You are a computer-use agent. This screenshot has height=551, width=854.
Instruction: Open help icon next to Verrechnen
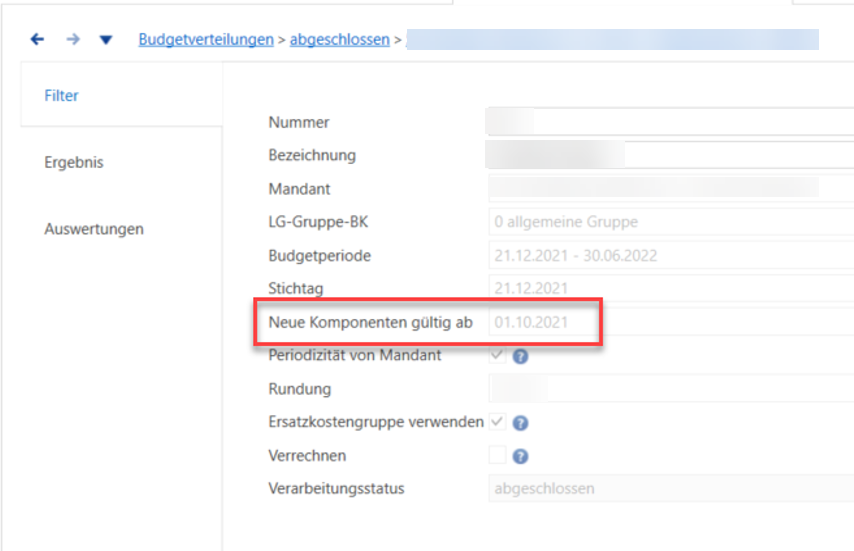(521, 456)
